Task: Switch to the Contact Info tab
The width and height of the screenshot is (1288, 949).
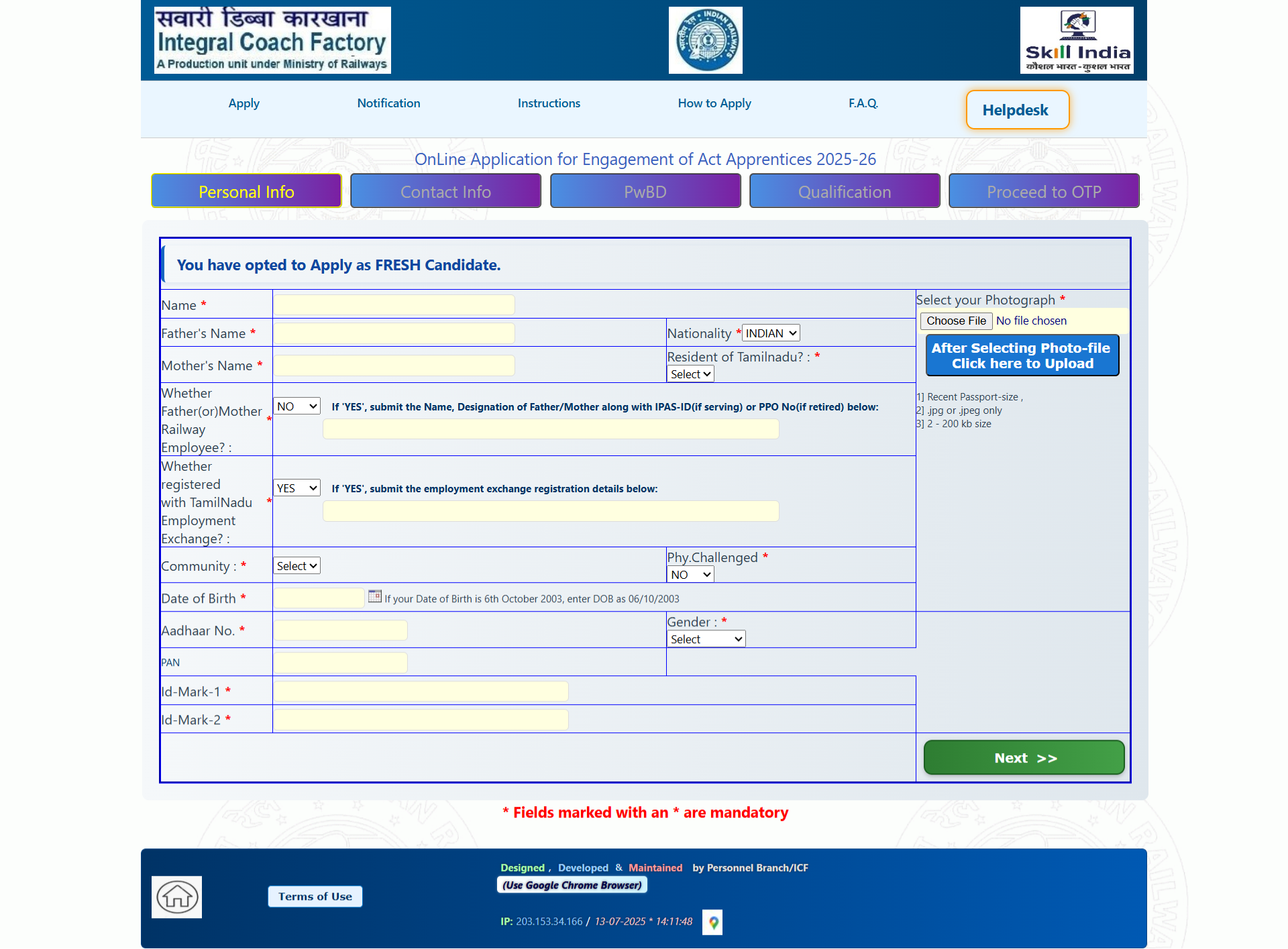Action: tap(445, 192)
